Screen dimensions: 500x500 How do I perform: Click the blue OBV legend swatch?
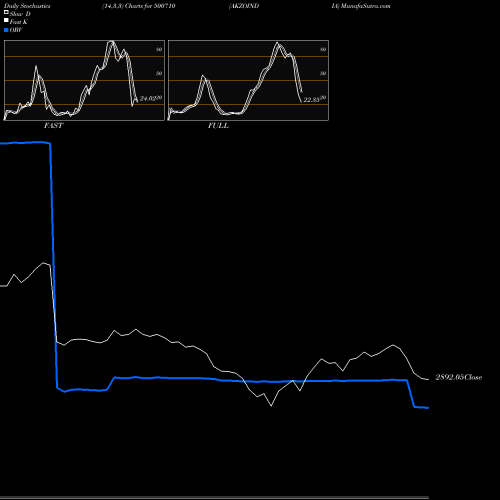(6, 30)
